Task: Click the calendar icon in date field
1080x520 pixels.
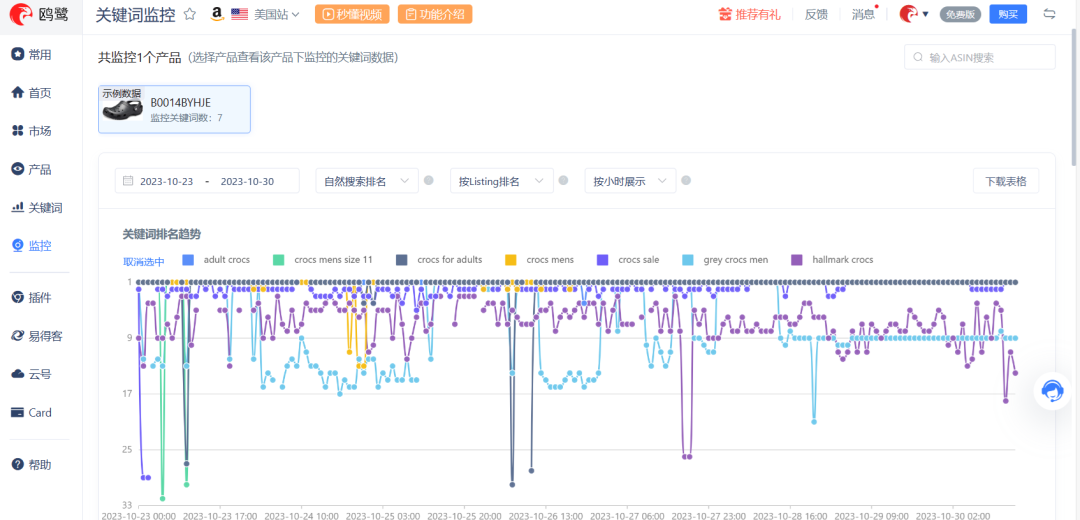Action: coord(127,181)
